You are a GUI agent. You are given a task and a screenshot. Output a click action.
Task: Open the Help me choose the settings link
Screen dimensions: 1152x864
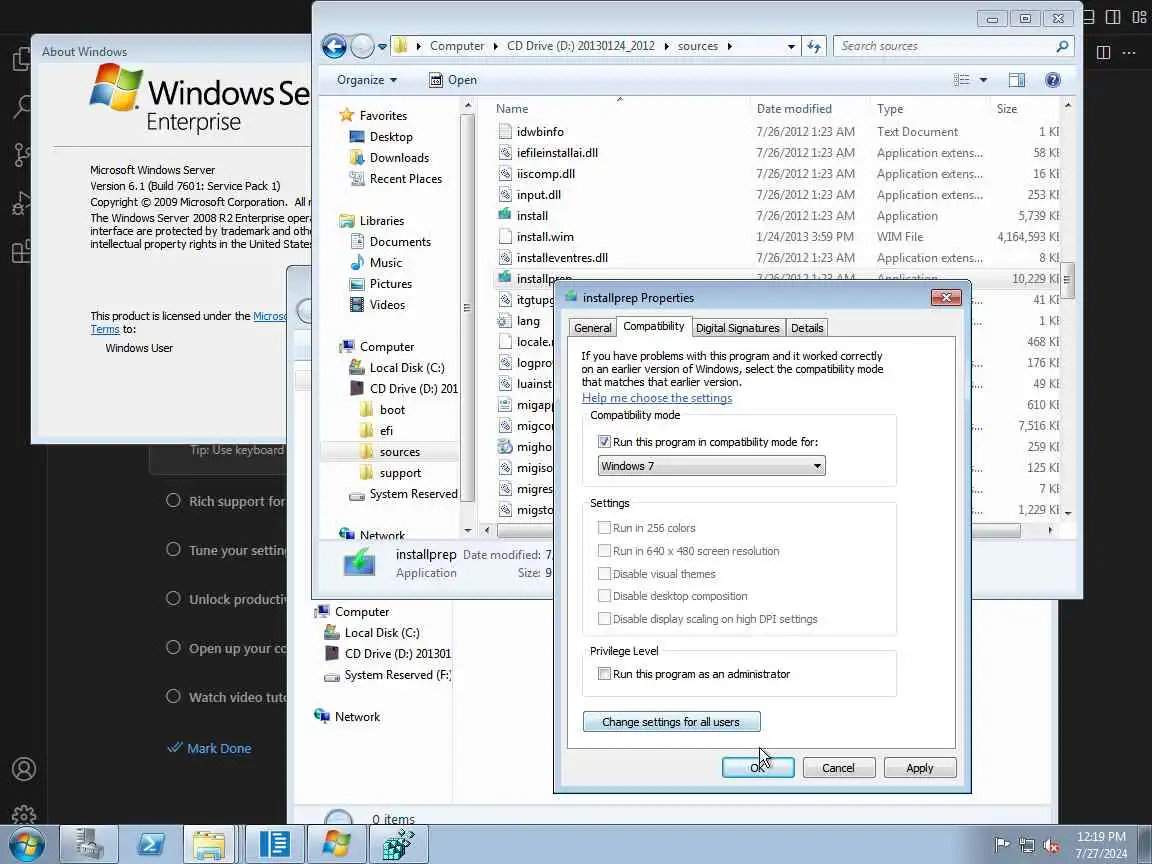coord(657,397)
